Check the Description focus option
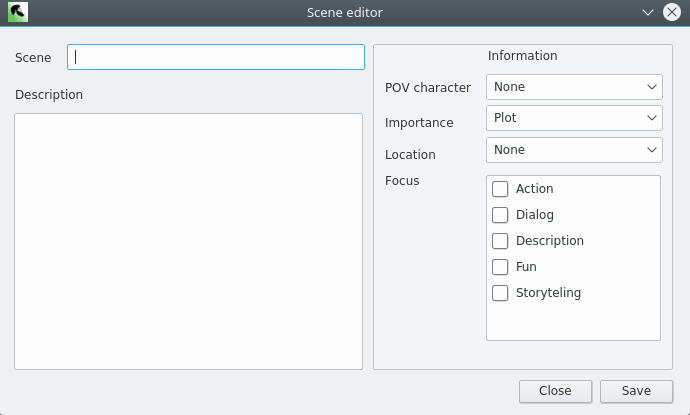The width and height of the screenshot is (690, 415). click(500, 241)
